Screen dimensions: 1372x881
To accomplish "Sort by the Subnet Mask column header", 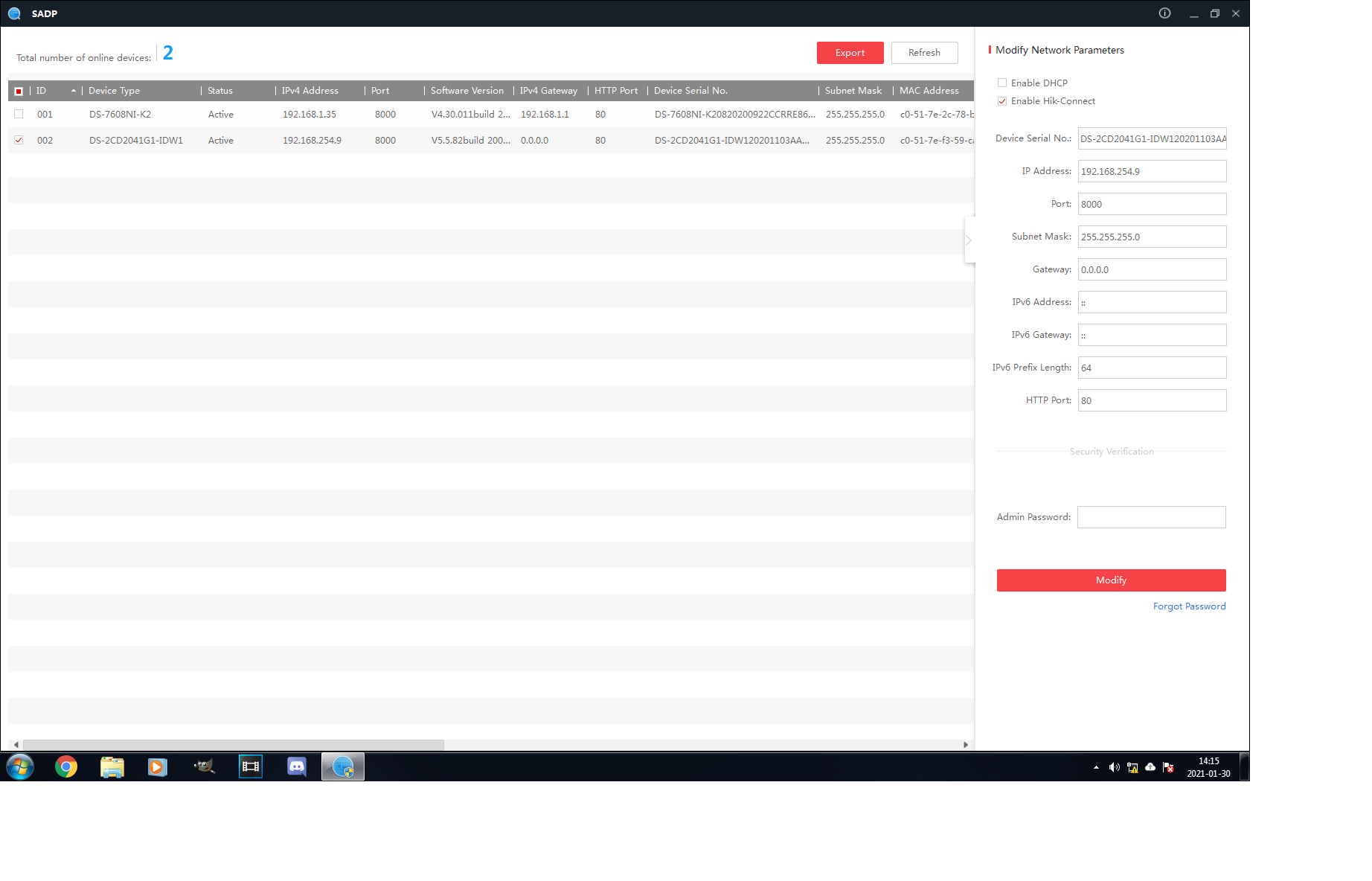I will click(853, 91).
